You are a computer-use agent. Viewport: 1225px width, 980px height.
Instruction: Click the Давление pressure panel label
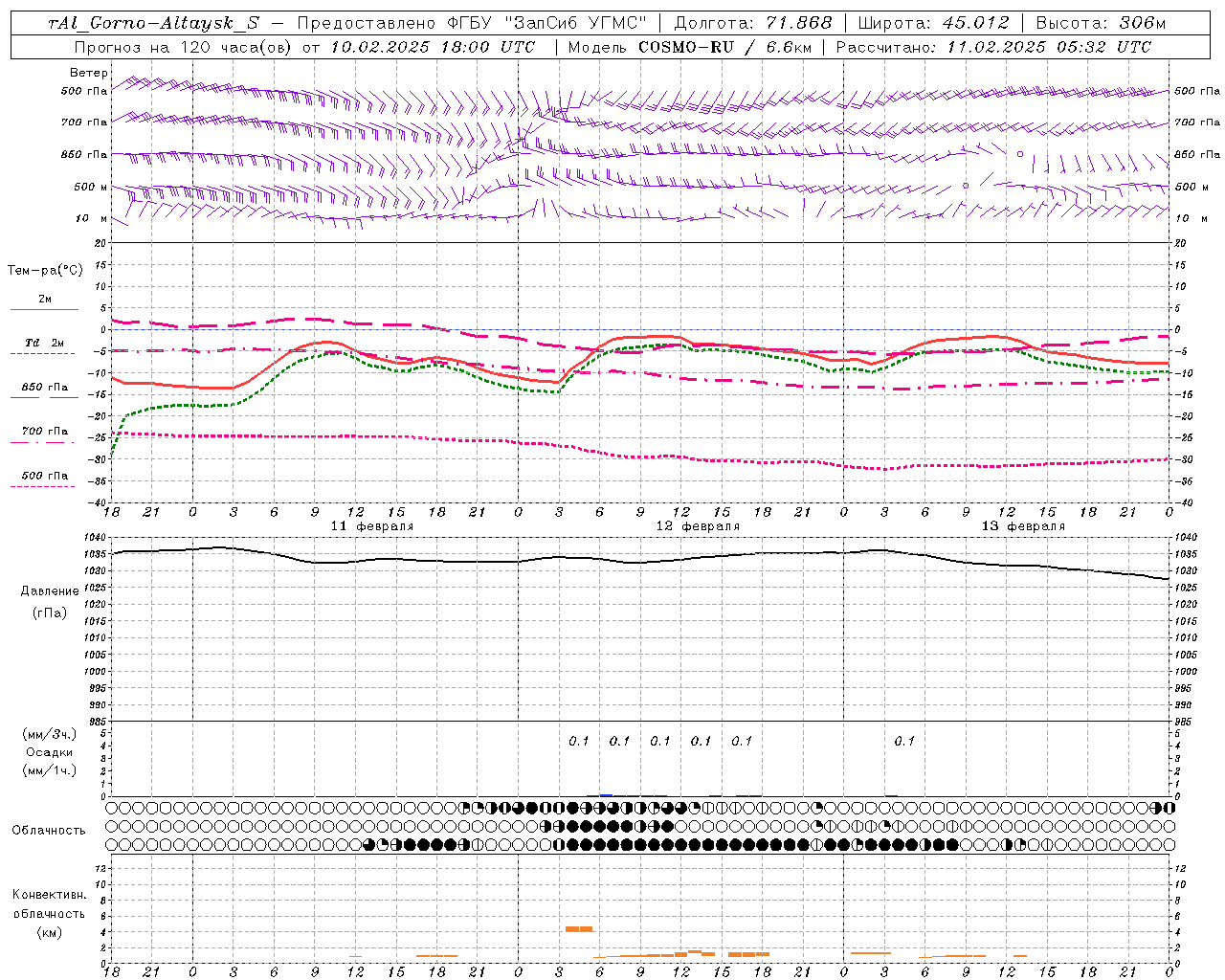tap(50, 591)
